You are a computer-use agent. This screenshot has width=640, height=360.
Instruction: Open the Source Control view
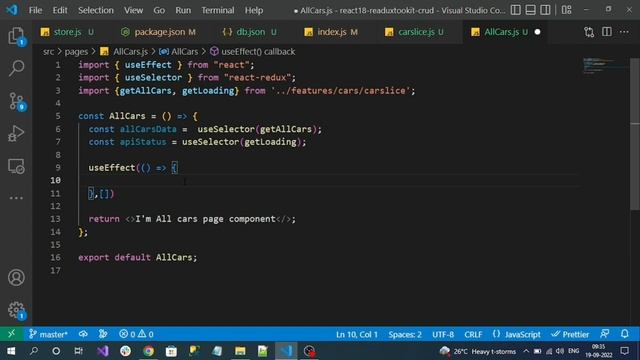pos(16,101)
